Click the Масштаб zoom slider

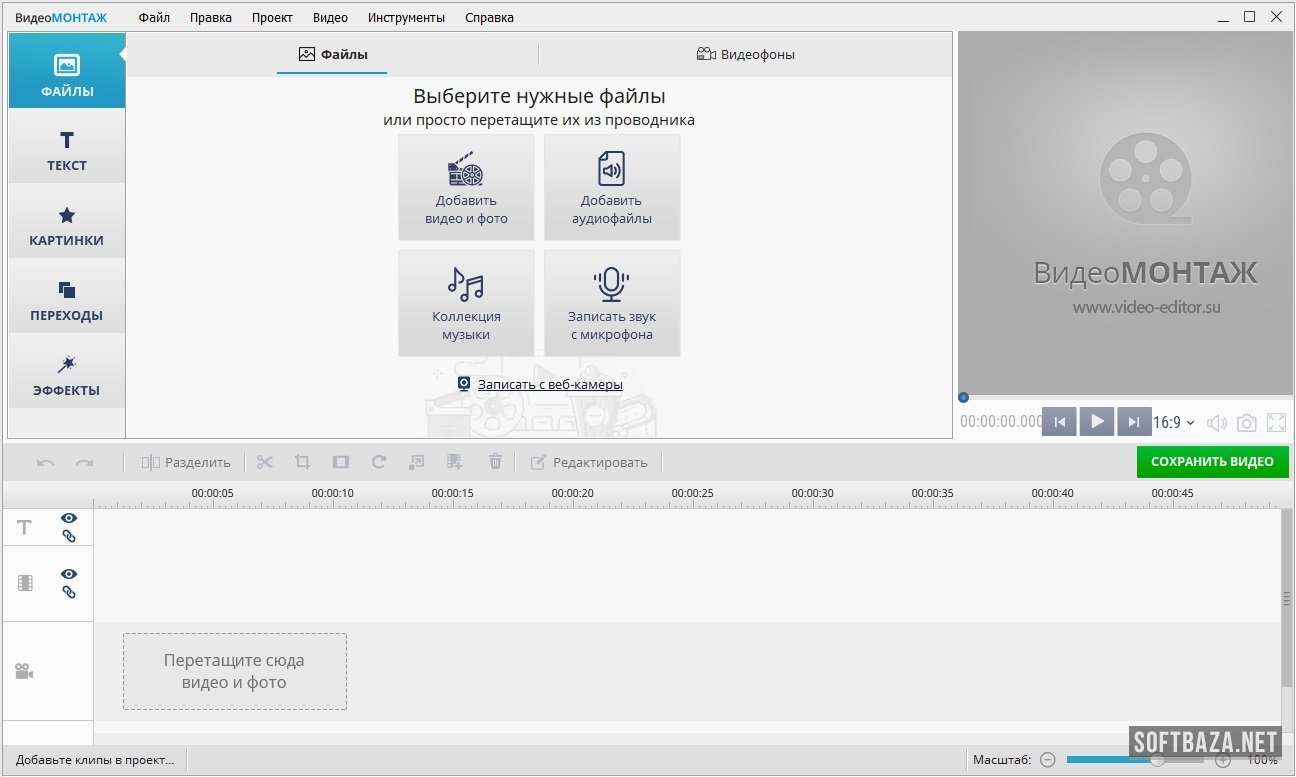(1134, 760)
